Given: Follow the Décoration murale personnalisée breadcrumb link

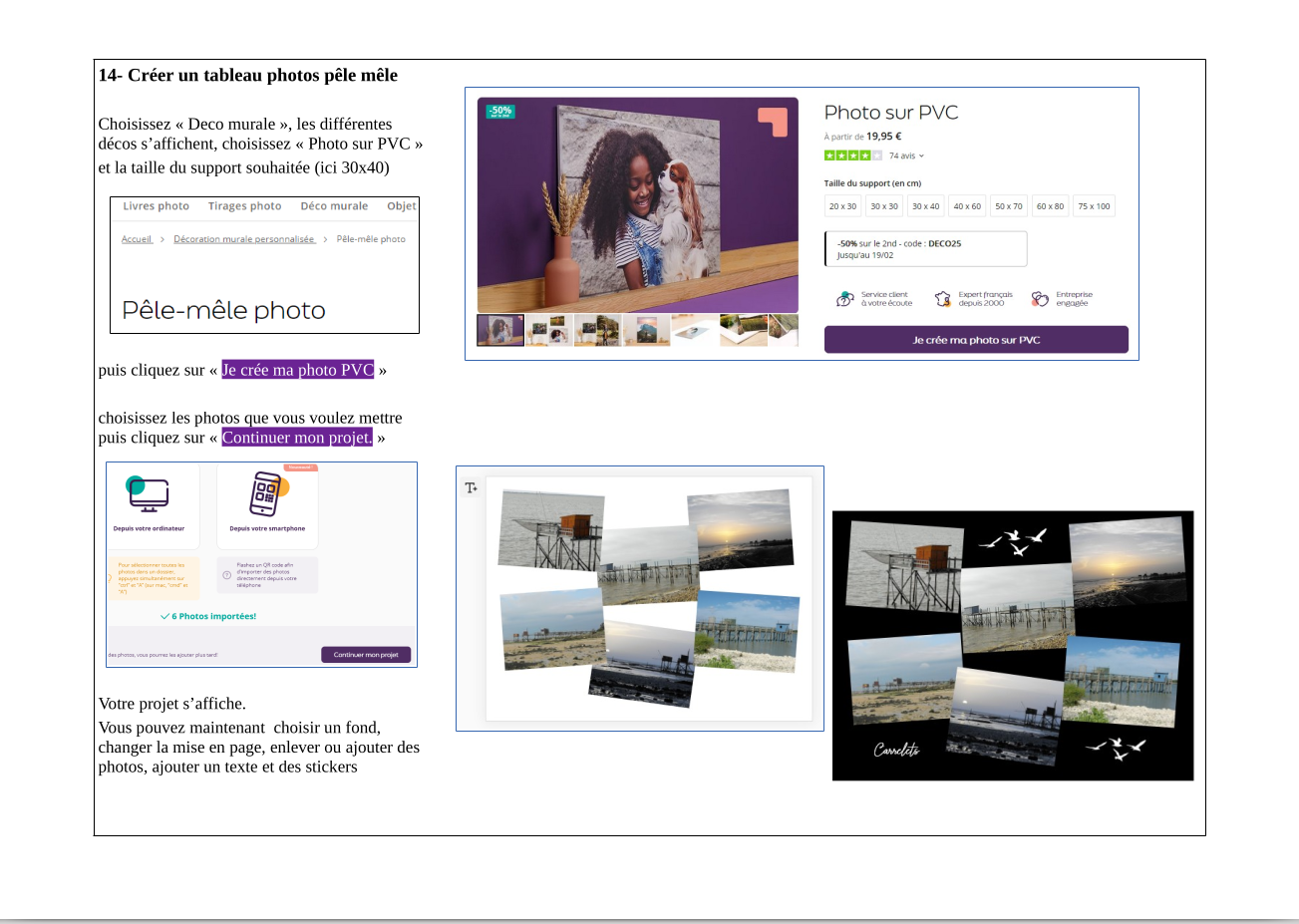Looking at the screenshot, I should [x=244, y=239].
